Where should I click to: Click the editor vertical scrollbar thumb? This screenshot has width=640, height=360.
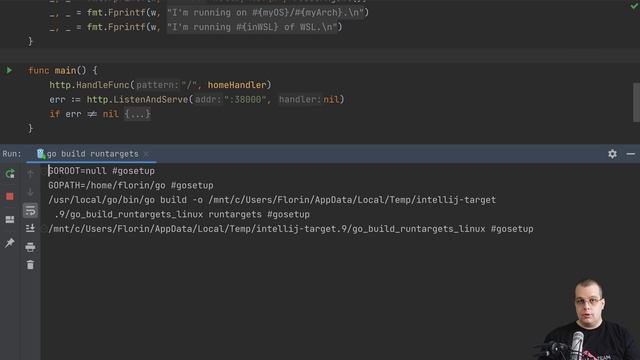636,102
